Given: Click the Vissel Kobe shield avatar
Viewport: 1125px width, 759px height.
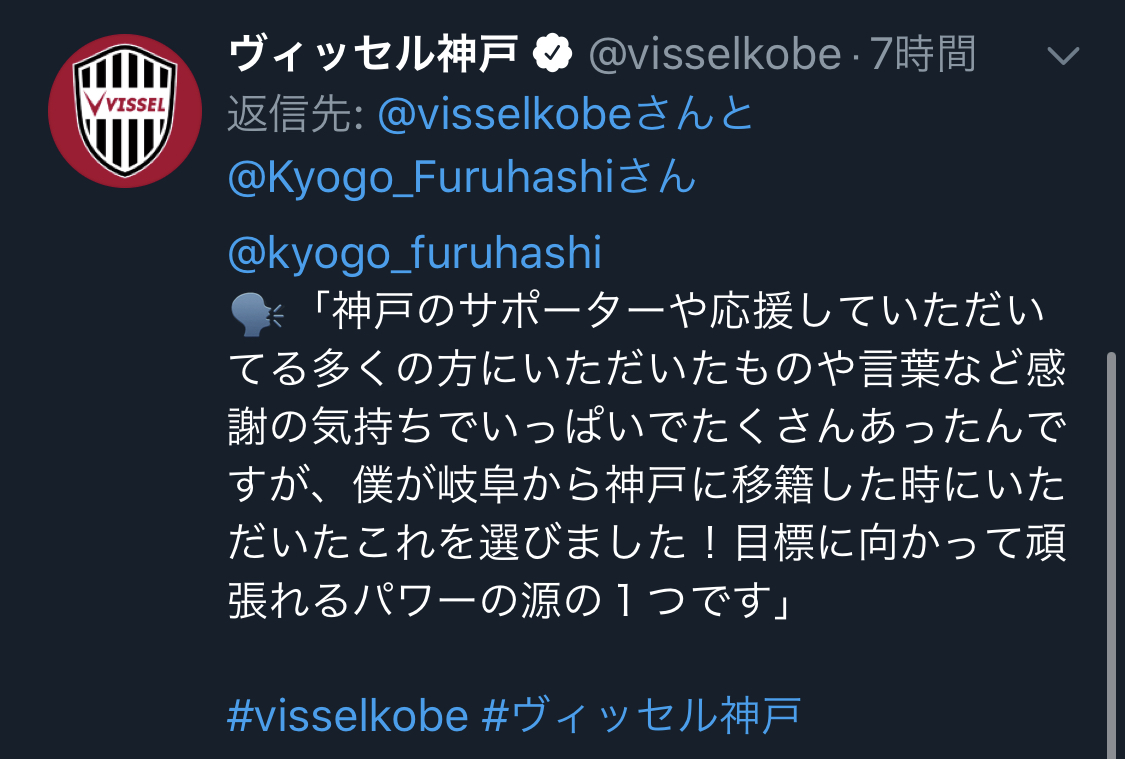Looking at the screenshot, I should point(125,112).
